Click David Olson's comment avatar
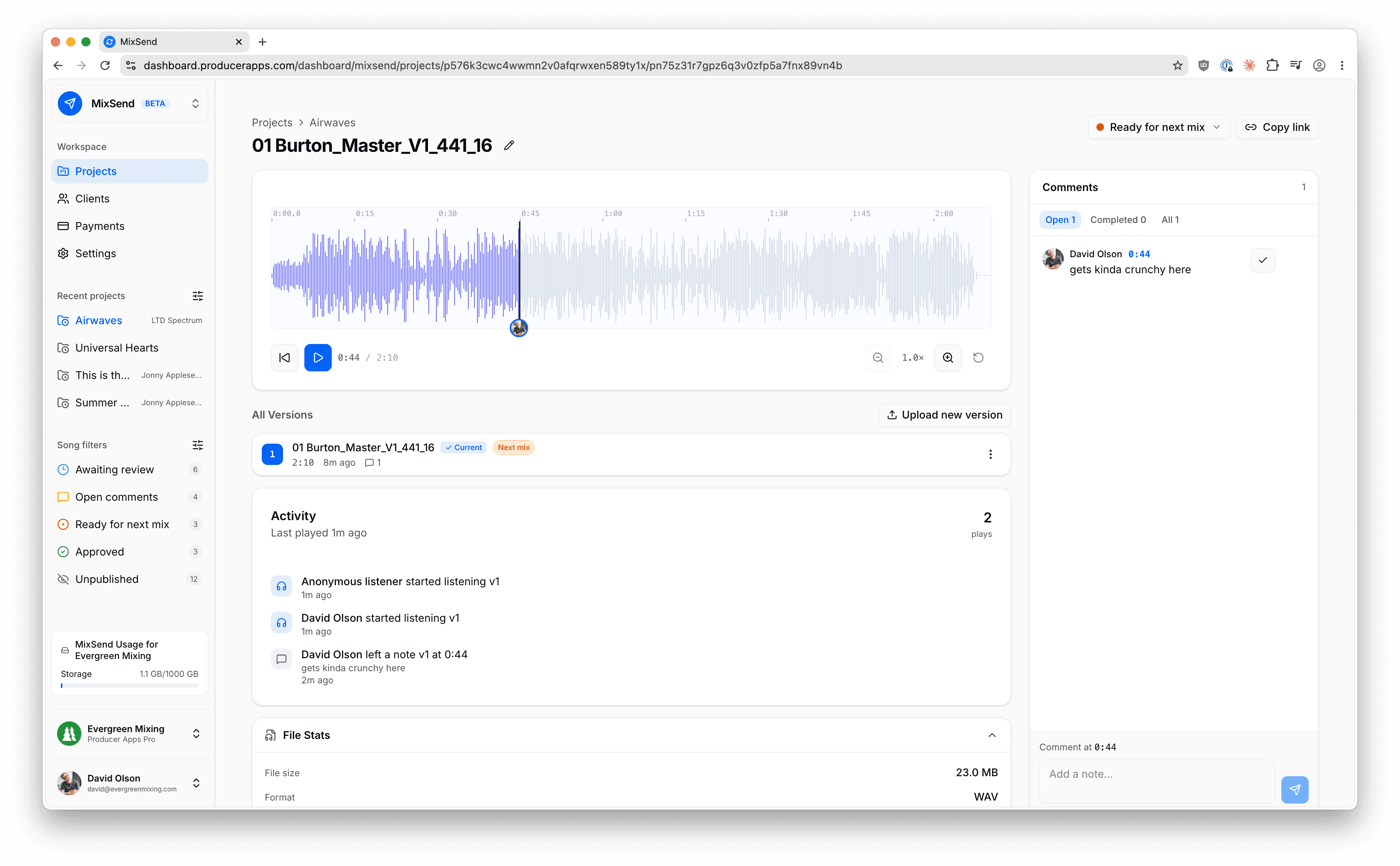This screenshot has width=1400, height=866. [1052, 259]
